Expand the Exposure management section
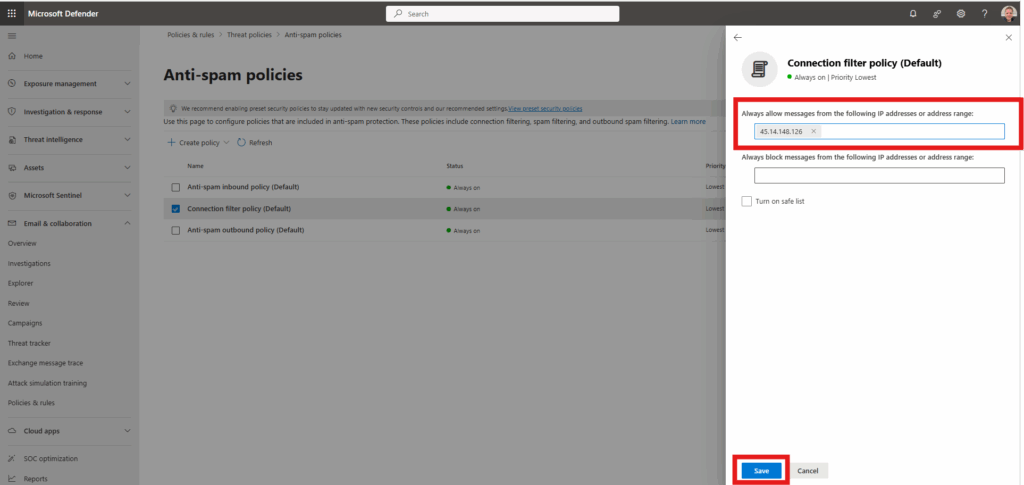Viewport: 1024px width, 485px height. point(127,84)
